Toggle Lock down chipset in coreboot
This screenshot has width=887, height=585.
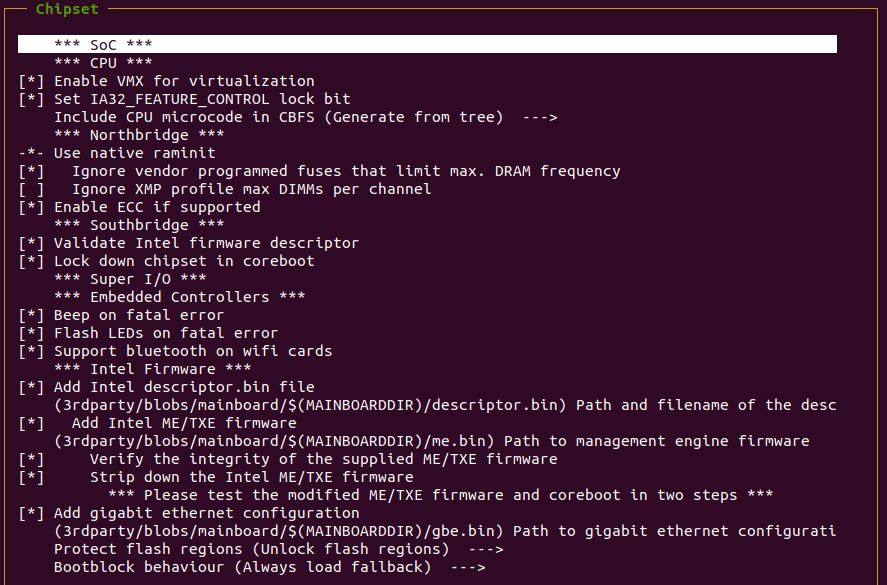32,261
